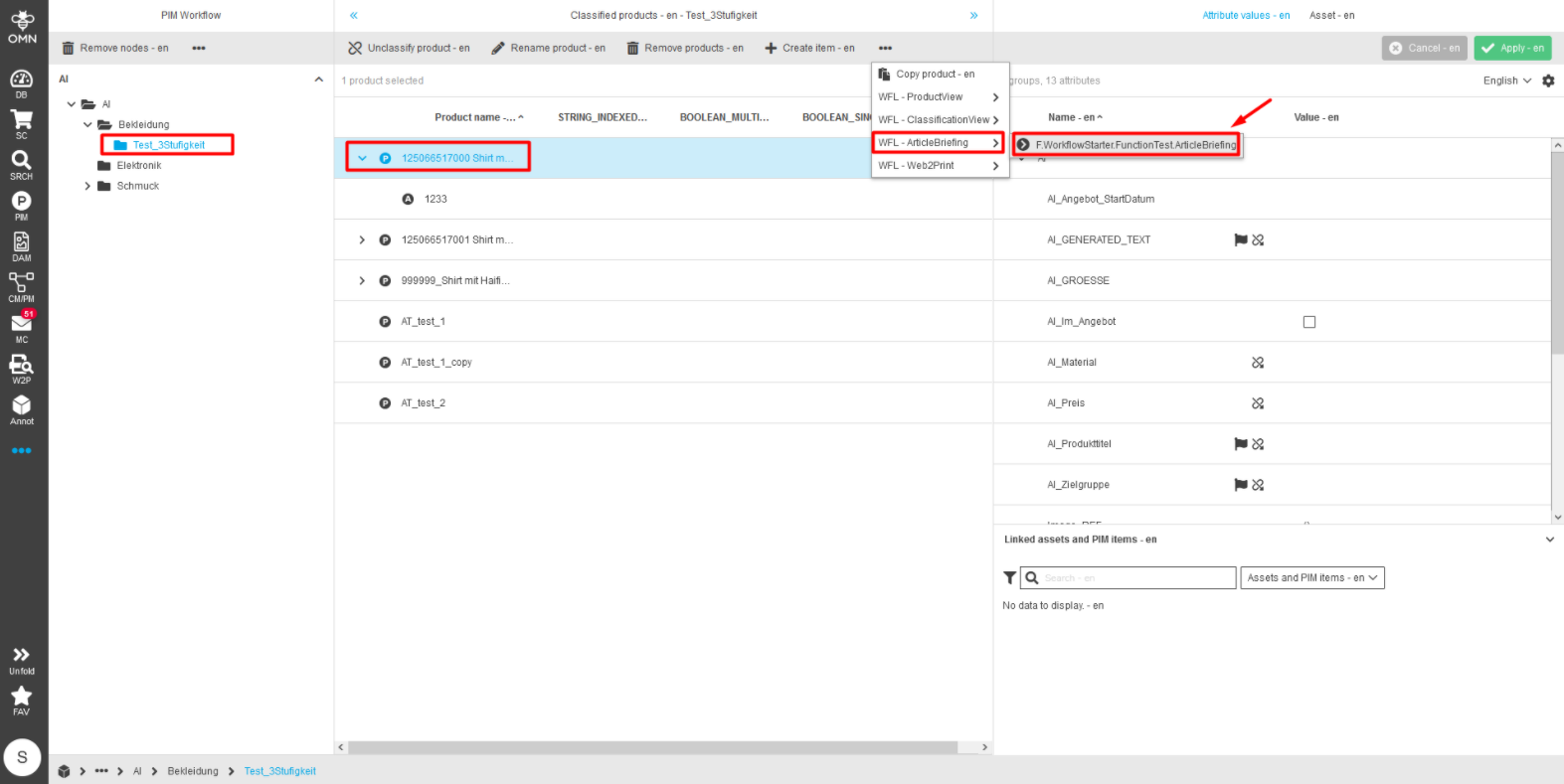1564x784 pixels.
Task: Click Remove nodes - en
Action: 115,48
